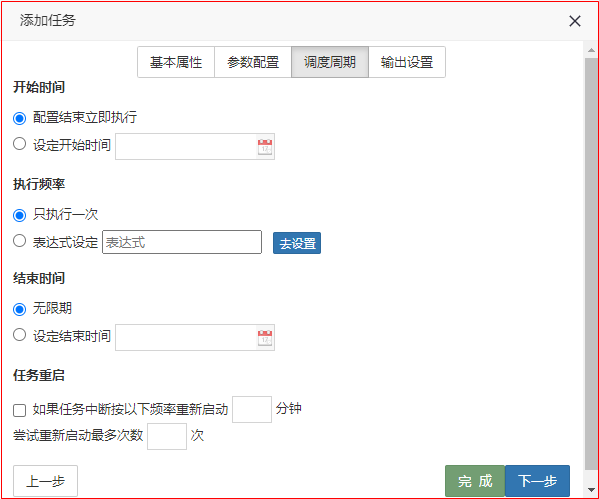Choose 表达式设定 frequency option
Image resolution: width=599 pixels, height=499 pixels.
pyautogui.click(x=19, y=241)
